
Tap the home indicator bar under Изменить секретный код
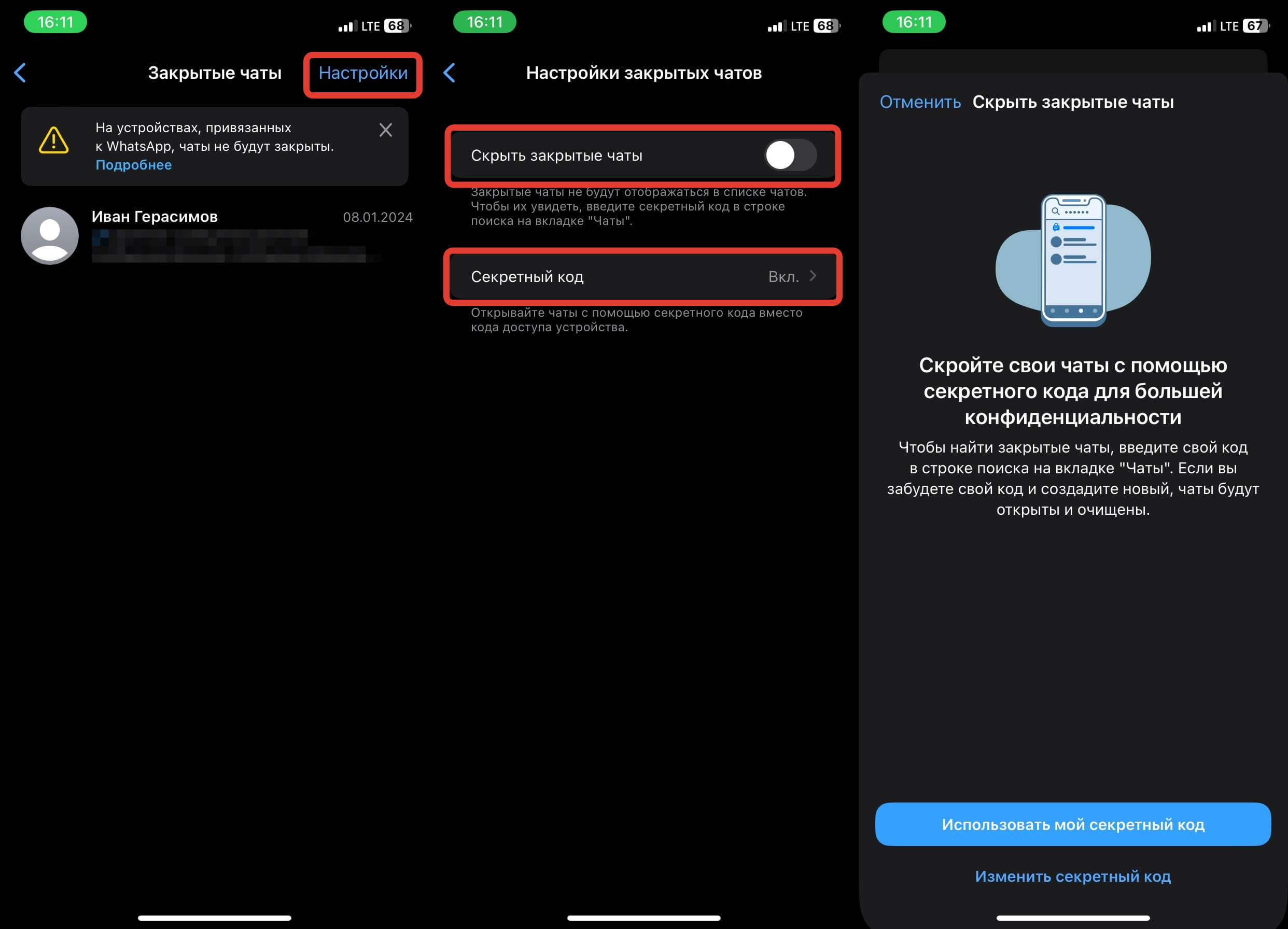pyautogui.click(x=1073, y=918)
